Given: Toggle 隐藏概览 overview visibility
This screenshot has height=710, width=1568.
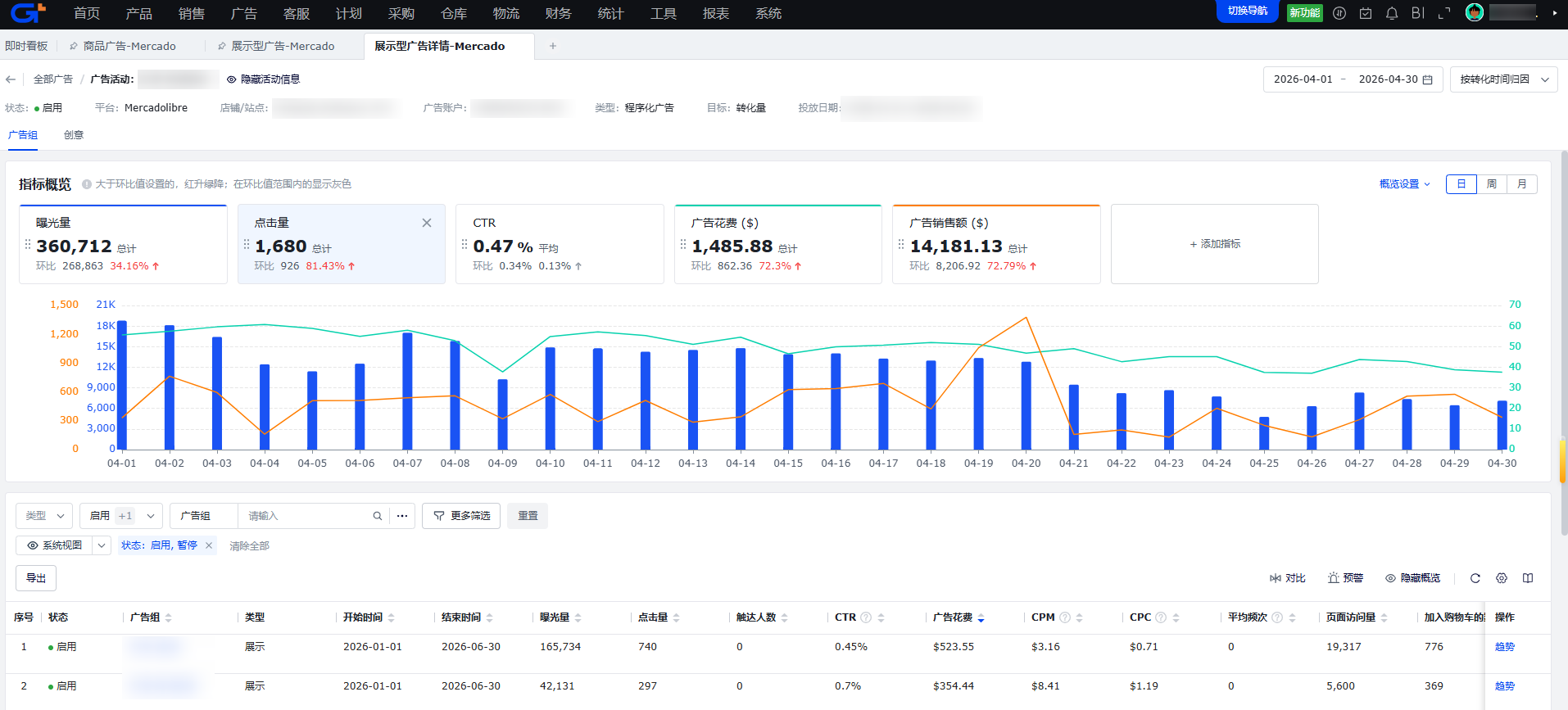Looking at the screenshot, I should (x=1413, y=578).
